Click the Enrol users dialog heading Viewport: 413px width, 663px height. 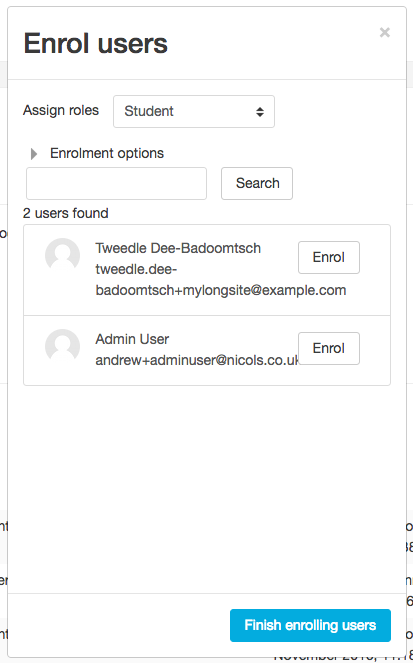(x=96, y=43)
